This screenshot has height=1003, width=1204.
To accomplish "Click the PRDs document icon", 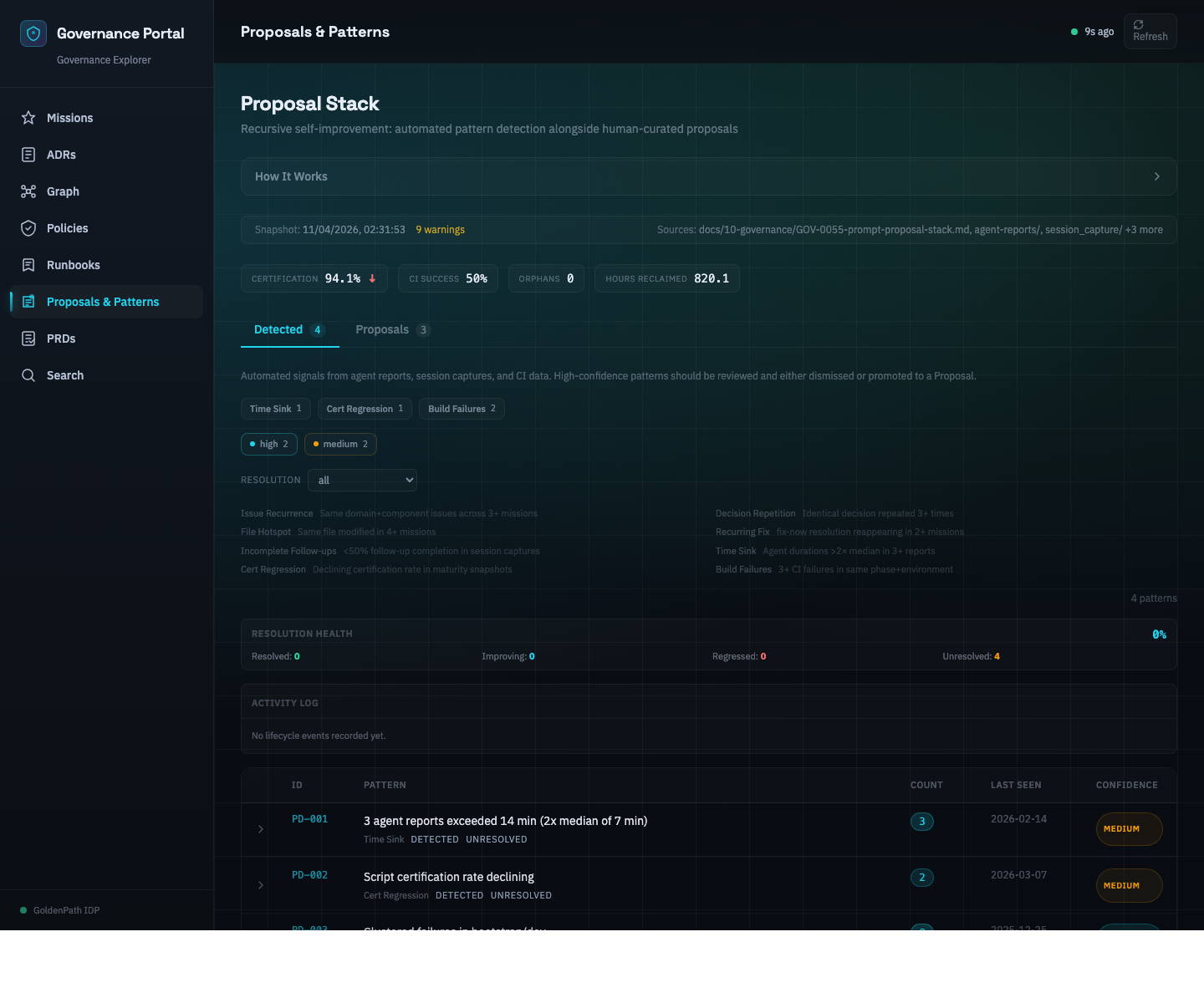I will (28, 339).
